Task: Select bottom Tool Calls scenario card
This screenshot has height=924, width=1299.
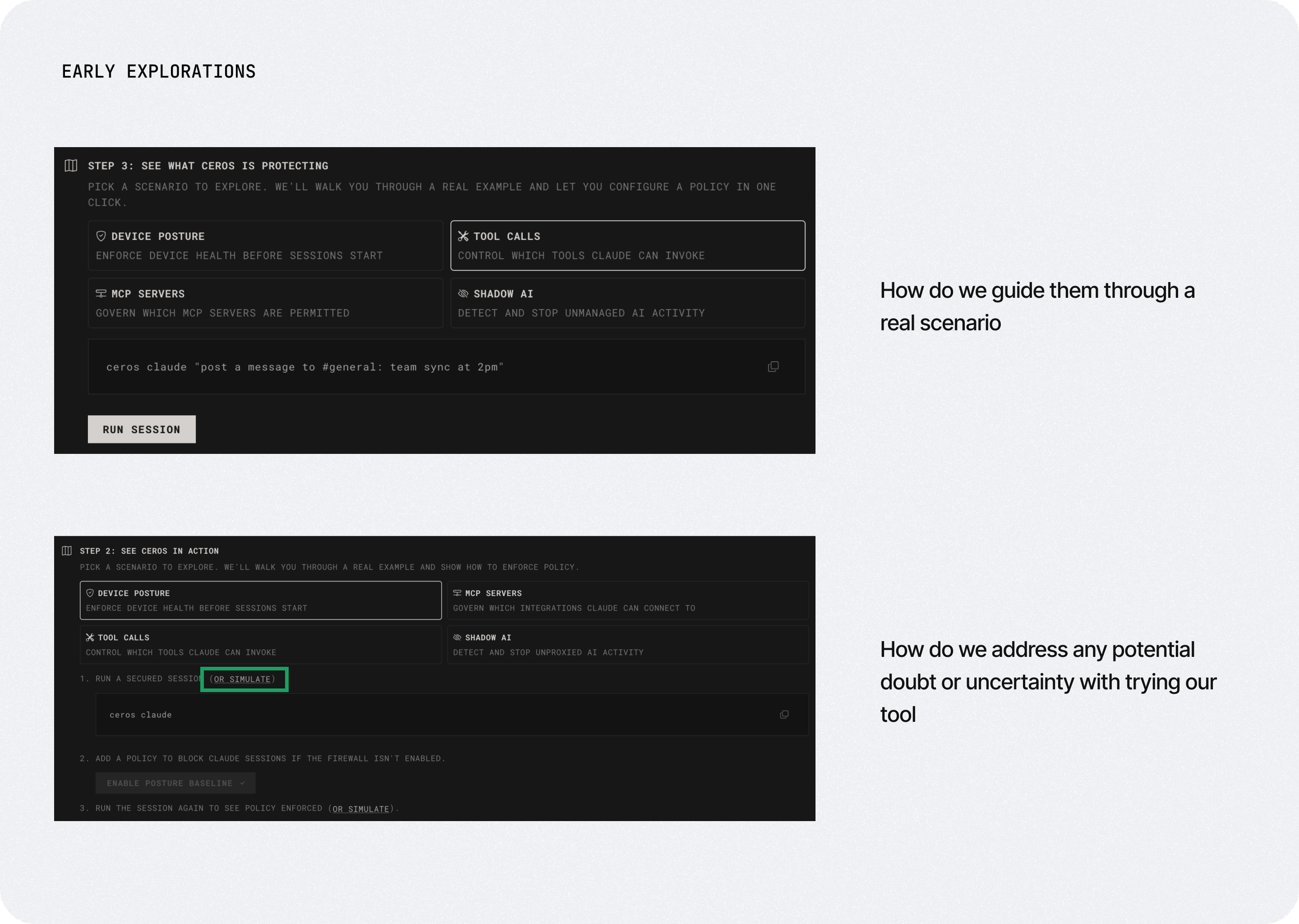Action: [x=260, y=644]
